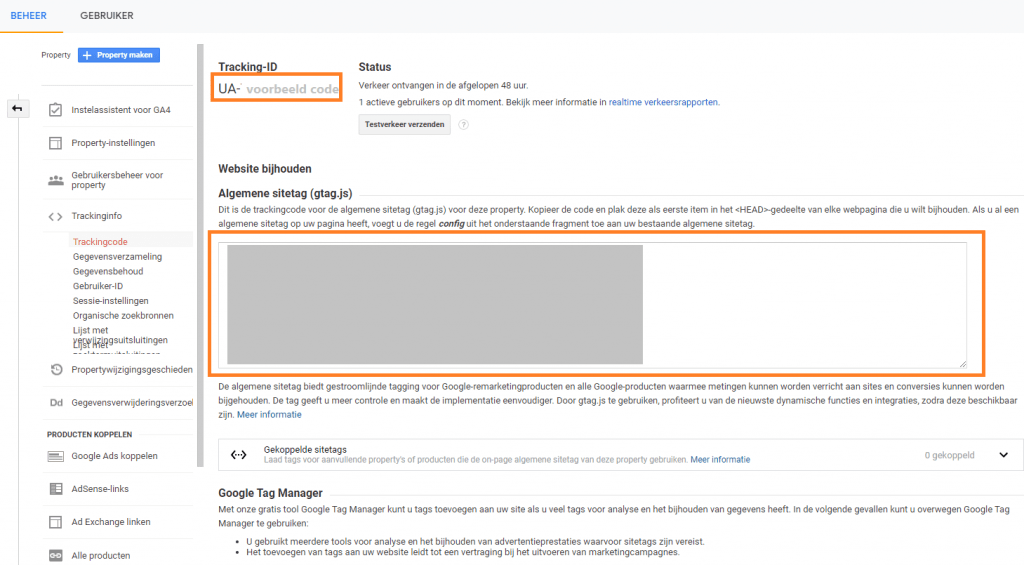
Task: Open Sessie-instellingen in the sidebar
Action: pos(111,301)
